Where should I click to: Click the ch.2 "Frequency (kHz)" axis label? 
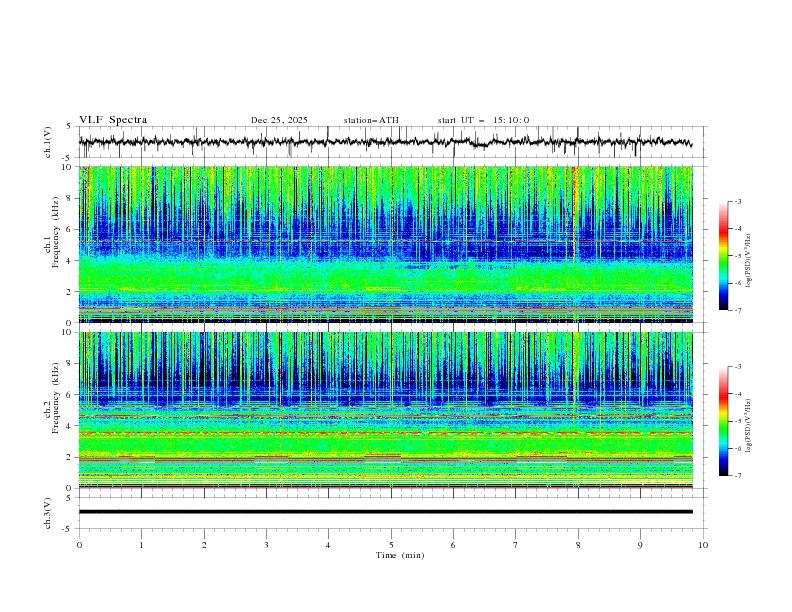click(56, 398)
